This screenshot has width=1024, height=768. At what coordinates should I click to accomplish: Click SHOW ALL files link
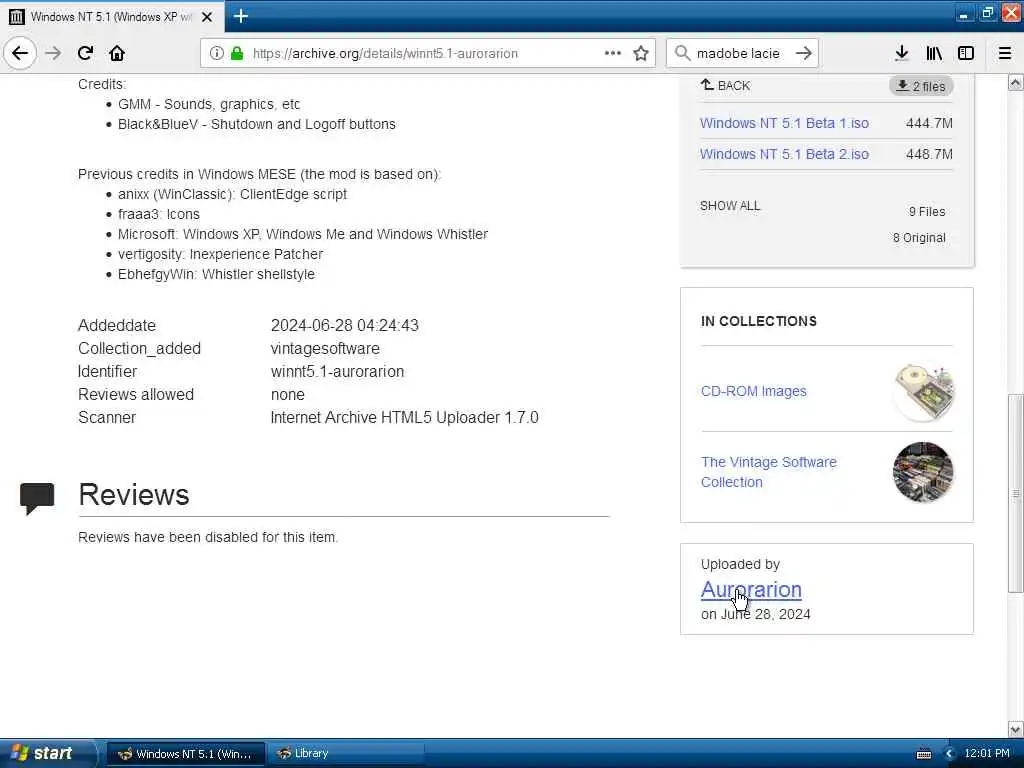click(x=729, y=206)
